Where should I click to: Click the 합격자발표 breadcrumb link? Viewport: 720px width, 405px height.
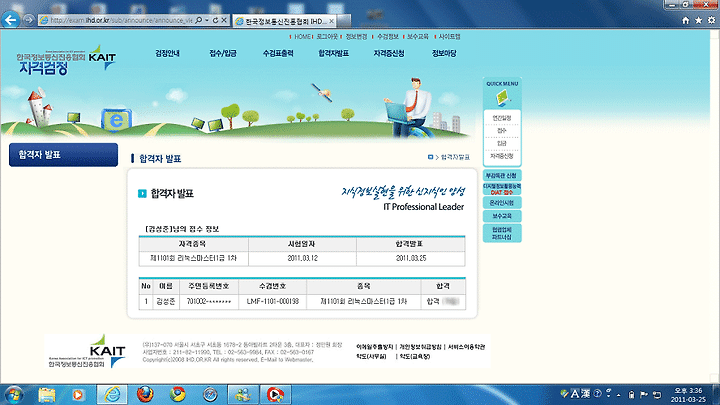pos(455,157)
